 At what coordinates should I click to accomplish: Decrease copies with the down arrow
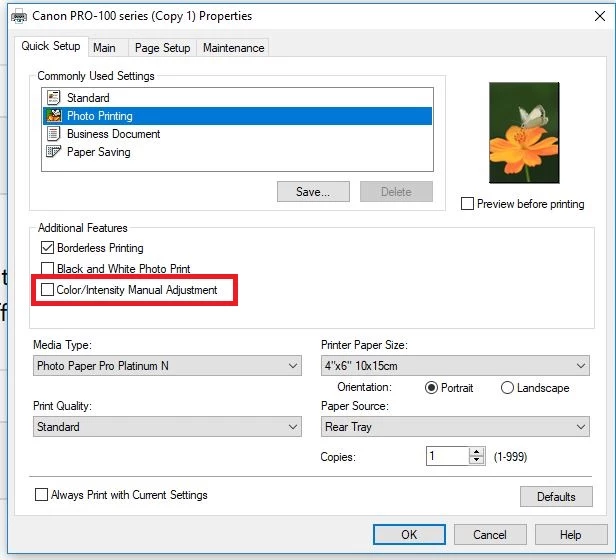(x=477, y=461)
